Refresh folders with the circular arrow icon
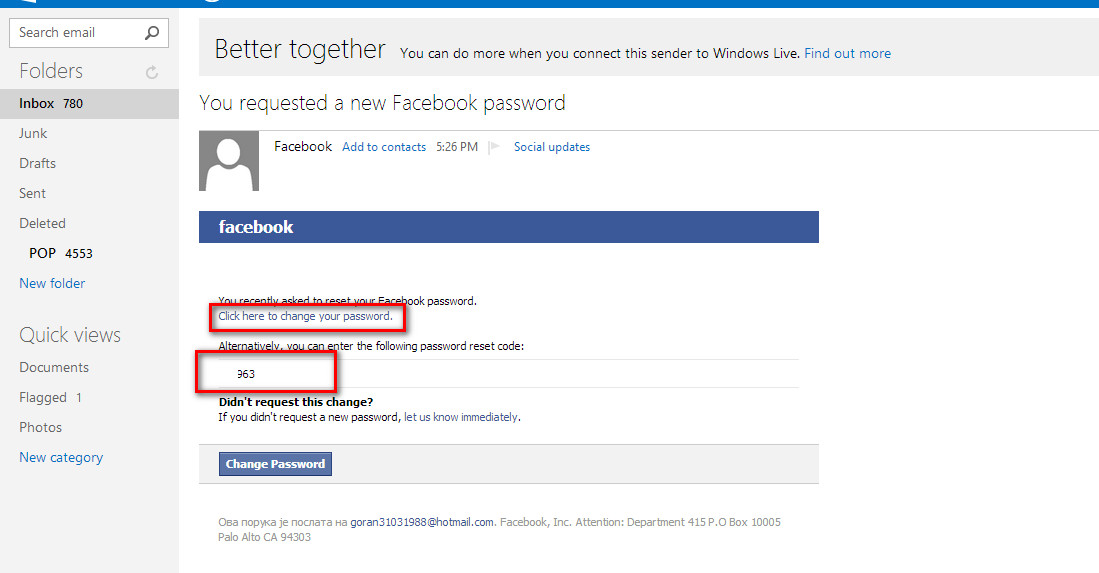The height and width of the screenshot is (573, 1099). point(152,72)
